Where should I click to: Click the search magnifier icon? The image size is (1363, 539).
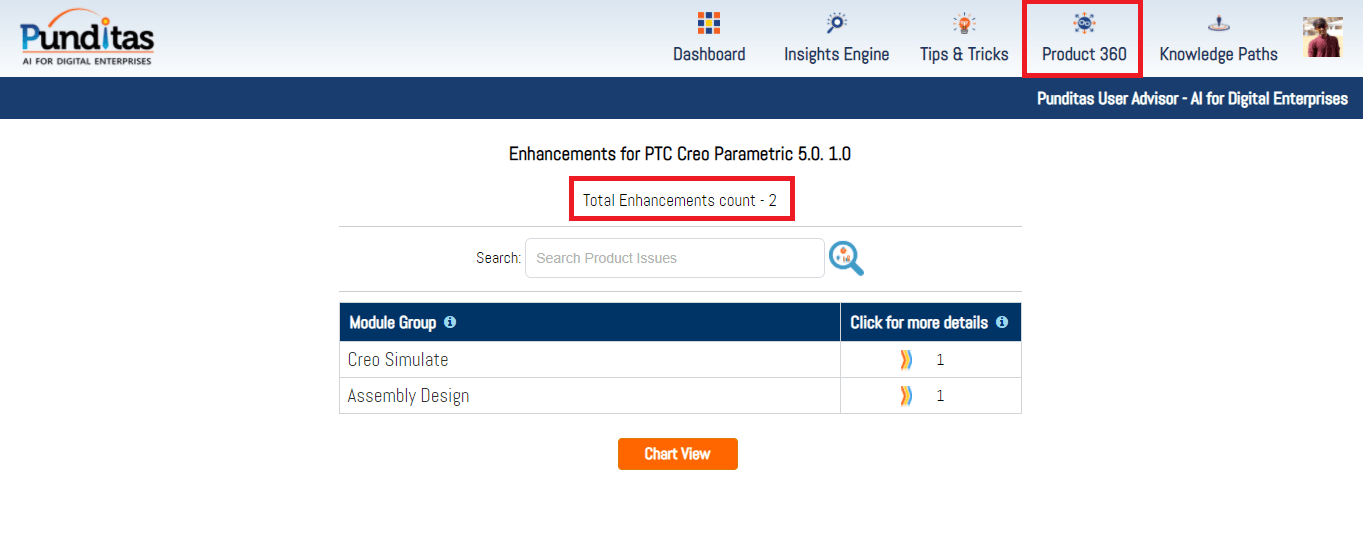846,258
